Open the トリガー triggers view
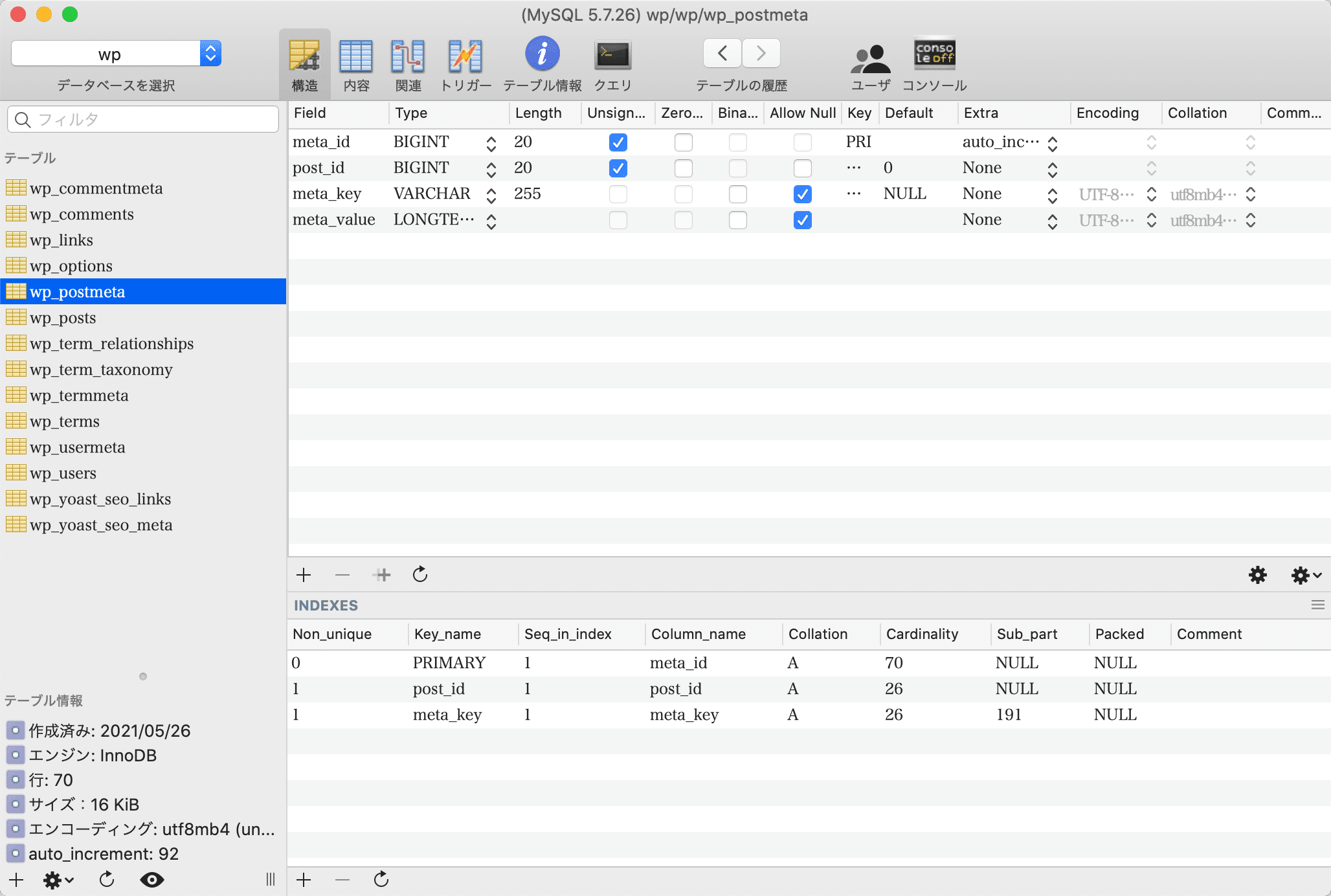Screen dimensions: 1331x896 point(465,56)
